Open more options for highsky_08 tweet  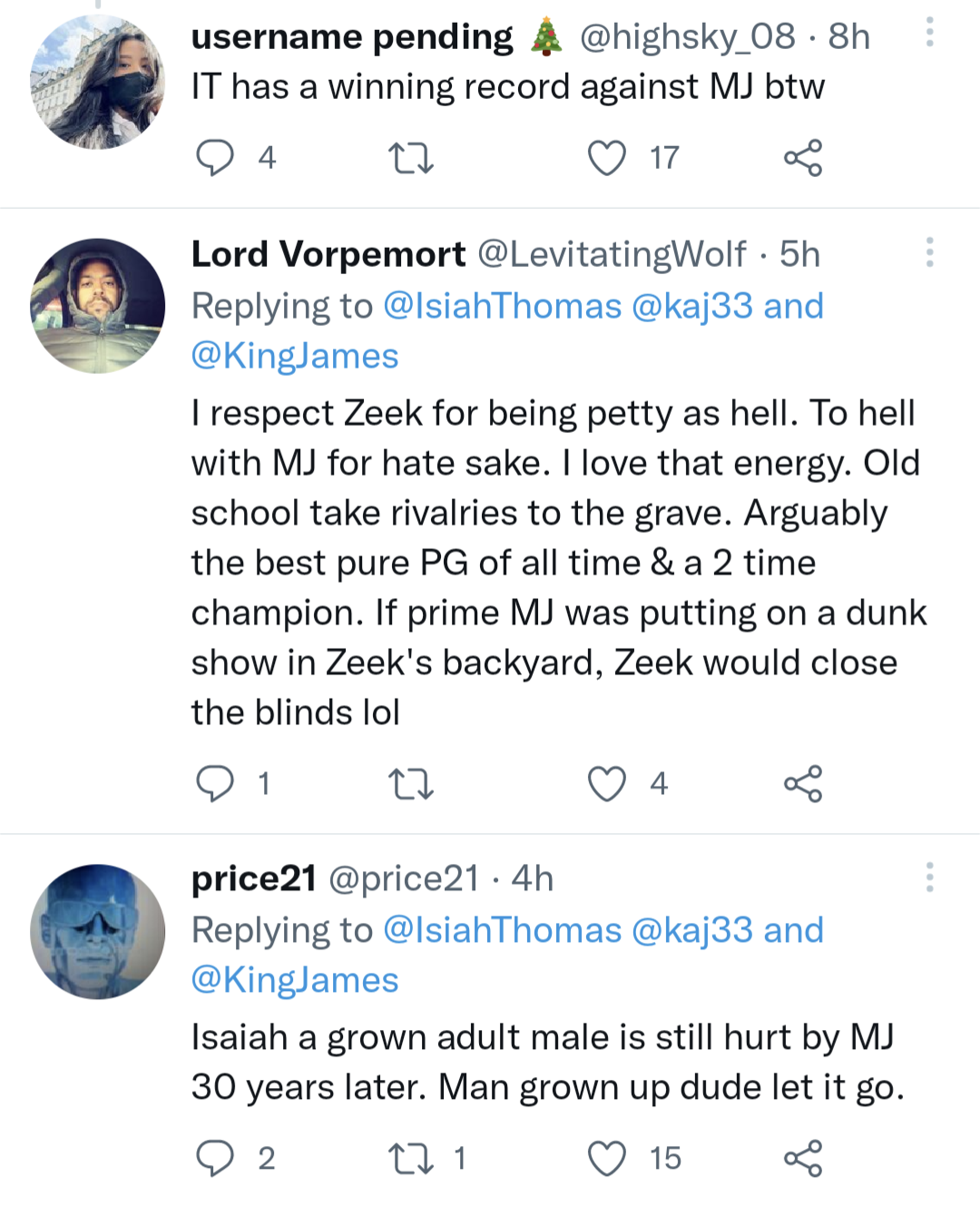[x=929, y=33]
